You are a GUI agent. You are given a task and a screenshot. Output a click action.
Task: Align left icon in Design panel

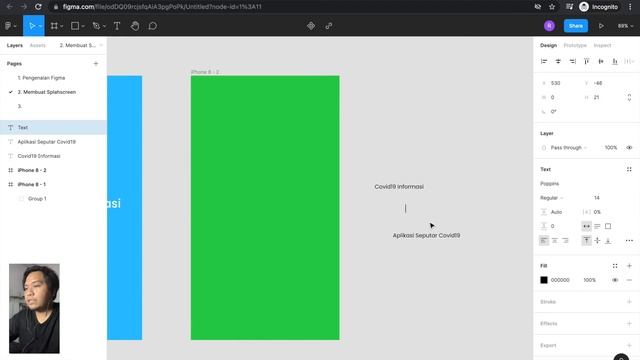[544, 61]
